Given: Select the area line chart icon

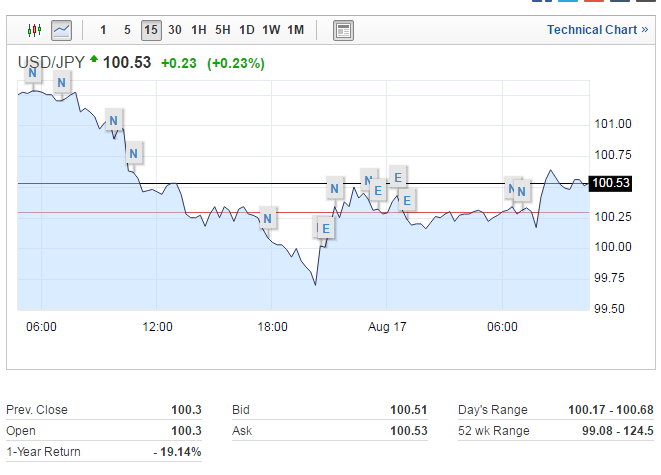Looking at the screenshot, I should (x=61, y=30).
